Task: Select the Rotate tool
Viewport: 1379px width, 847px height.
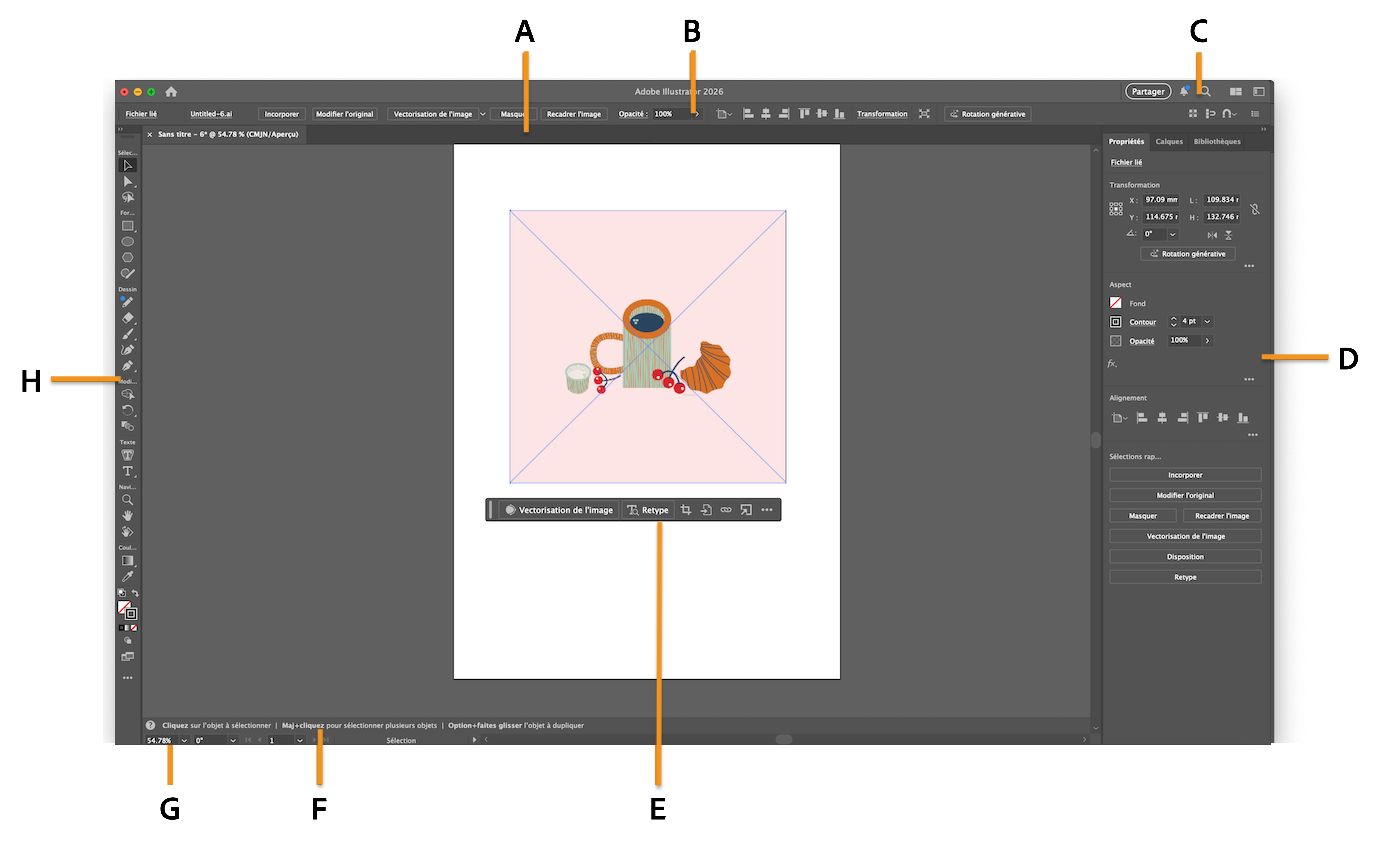Action: pyautogui.click(x=128, y=410)
